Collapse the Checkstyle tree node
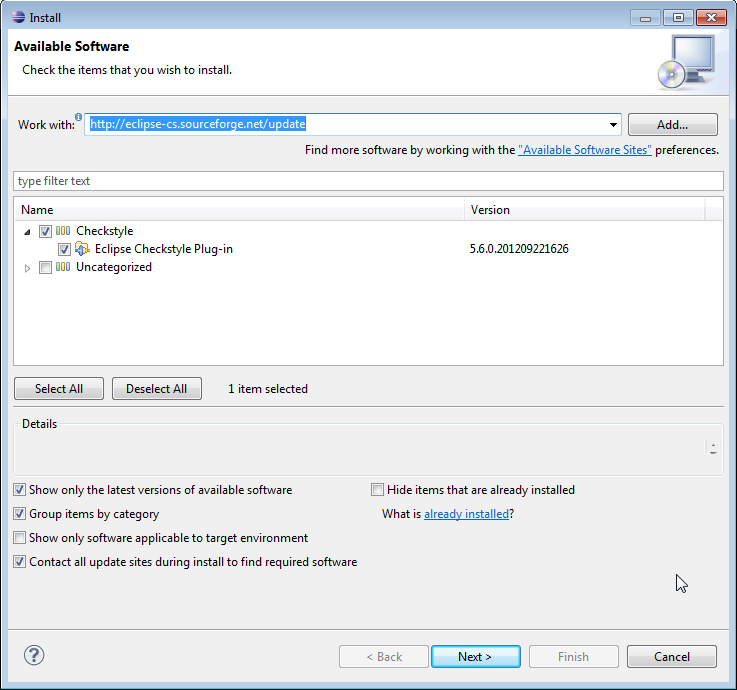 click(27, 231)
